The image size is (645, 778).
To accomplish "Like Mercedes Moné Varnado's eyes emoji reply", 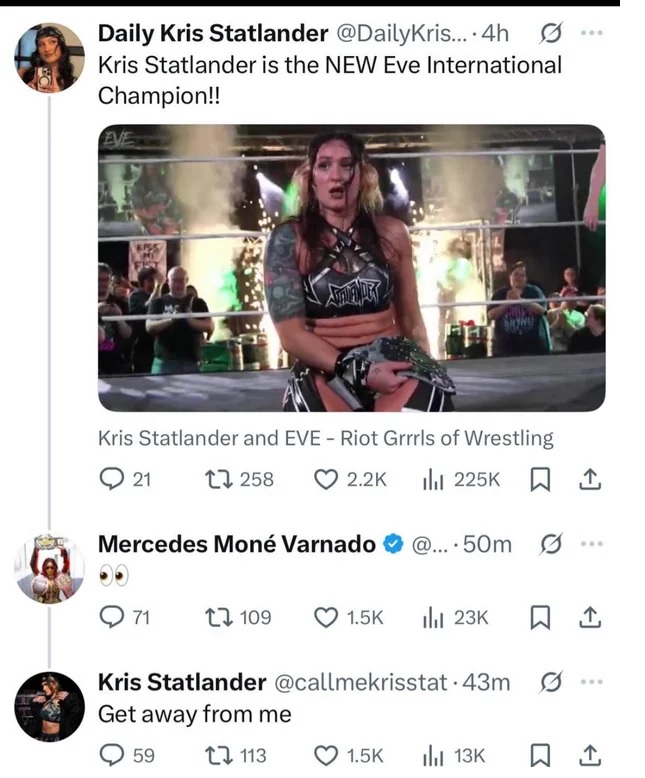I will [x=327, y=618].
